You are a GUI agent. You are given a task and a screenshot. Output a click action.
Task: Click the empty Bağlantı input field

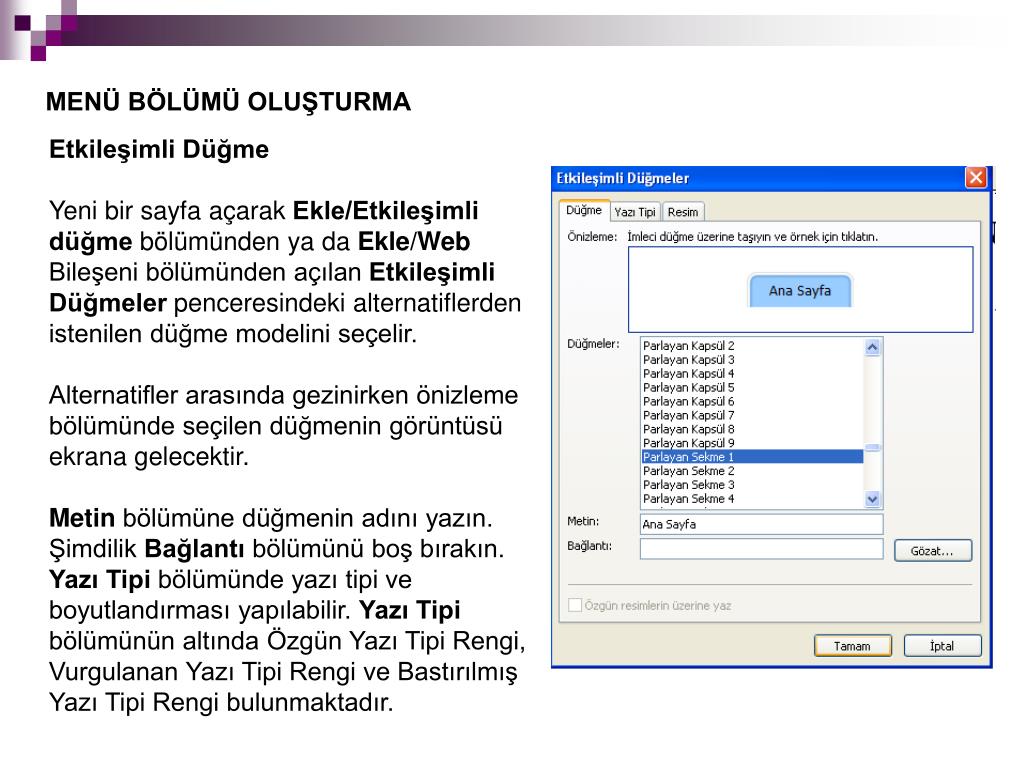coord(761,549)
